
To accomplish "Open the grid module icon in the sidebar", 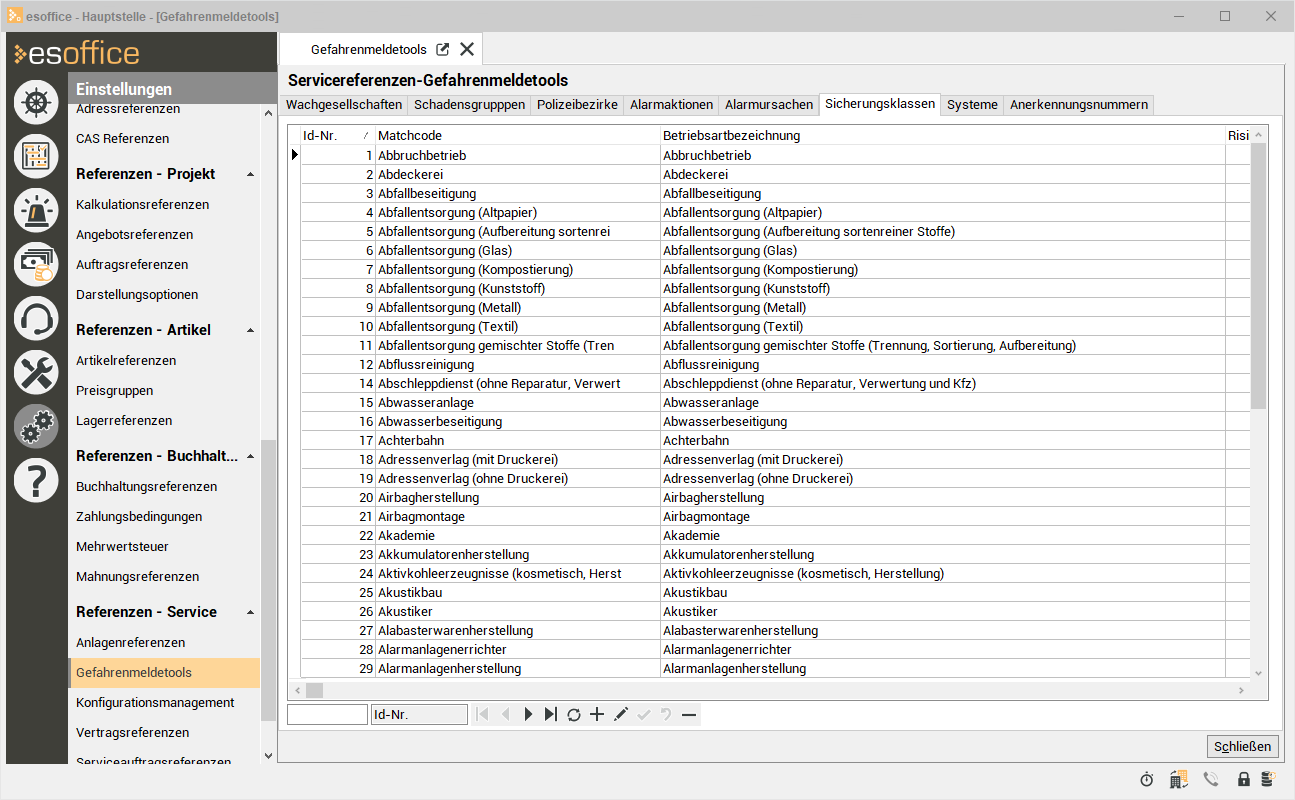I will tap(36, 156).
